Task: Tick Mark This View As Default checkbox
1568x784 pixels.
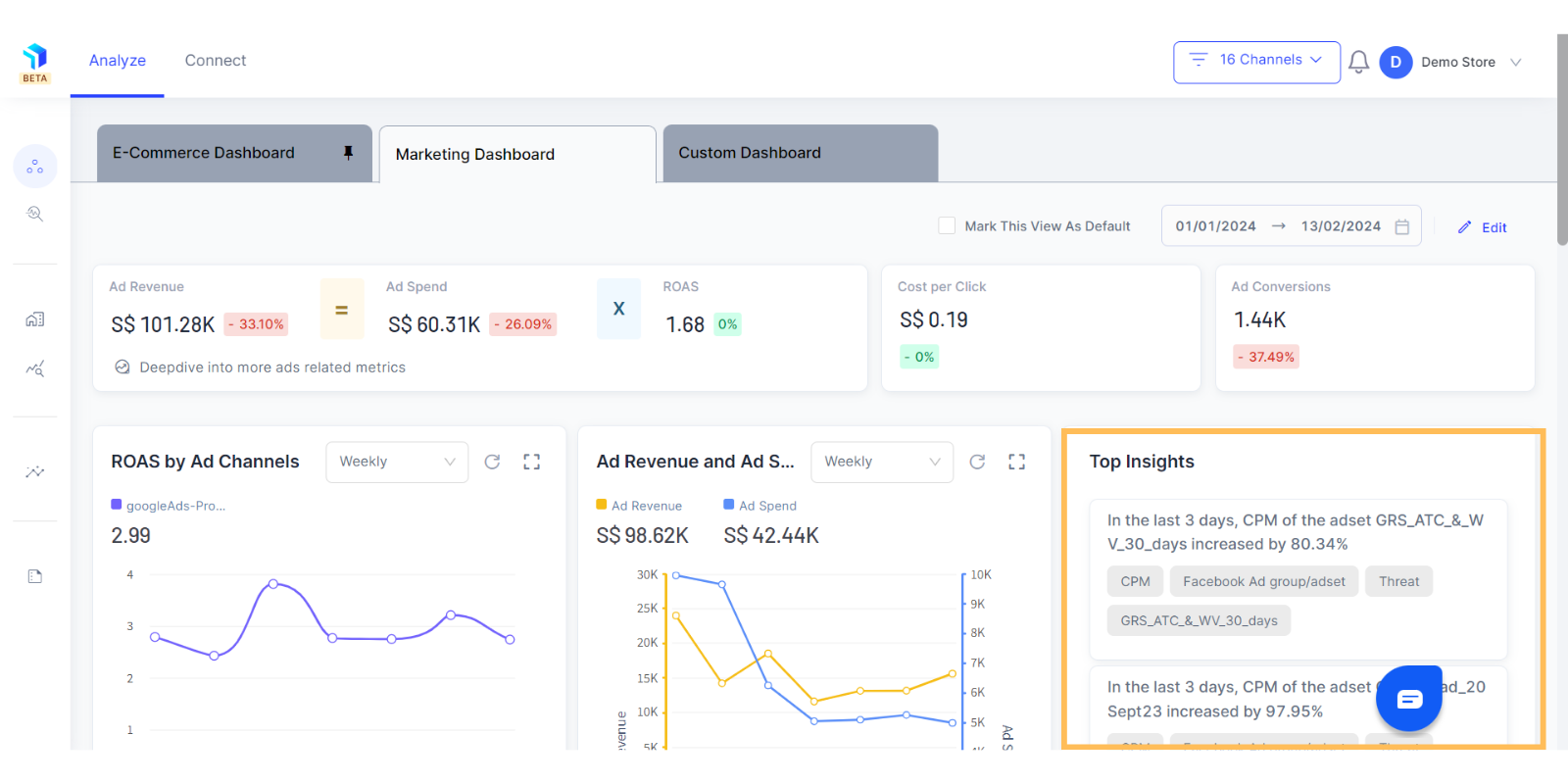Action: (947, 225)
